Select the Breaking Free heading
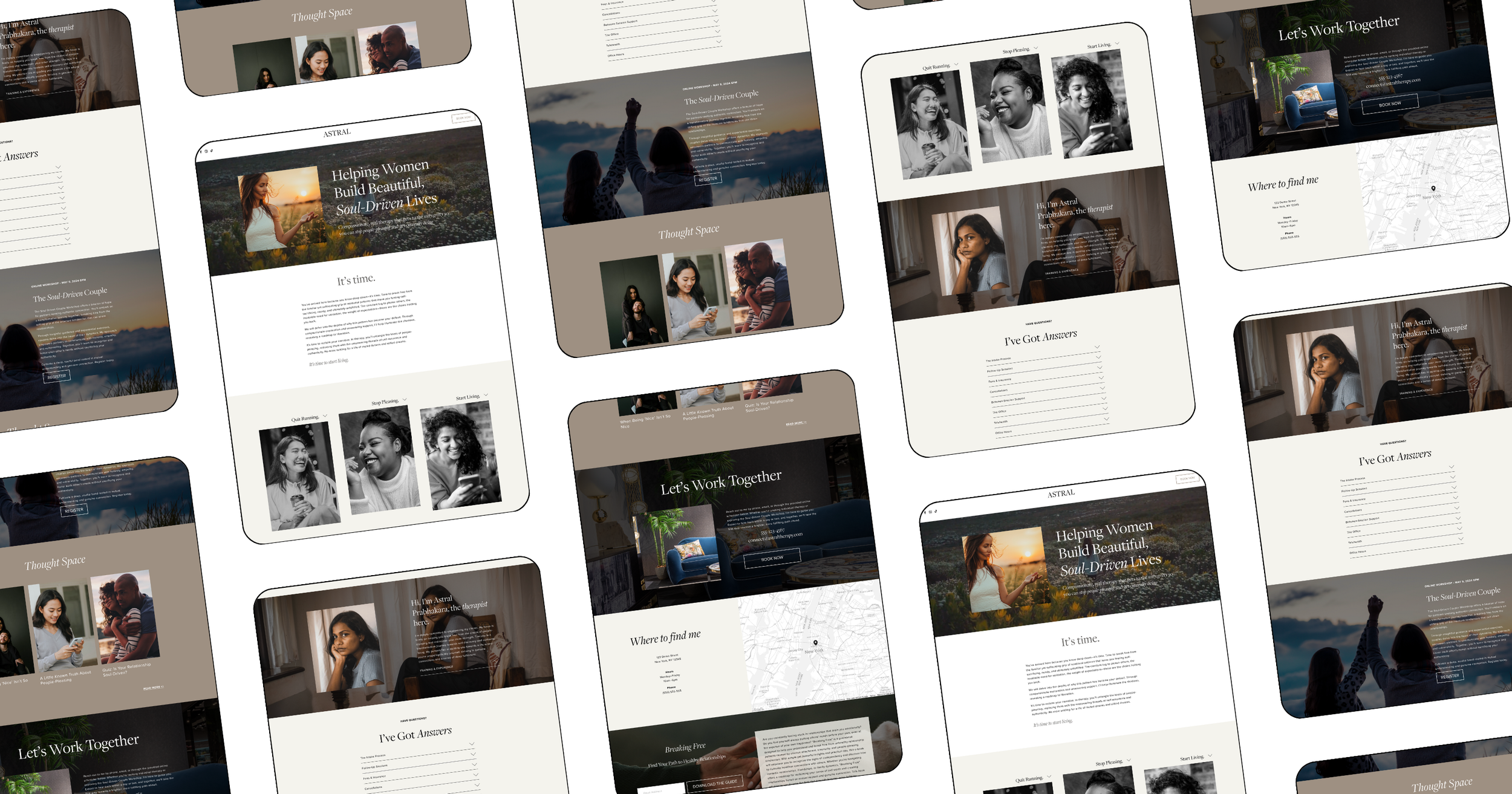This screenshot has height=794, width=1512. point(685,748)
